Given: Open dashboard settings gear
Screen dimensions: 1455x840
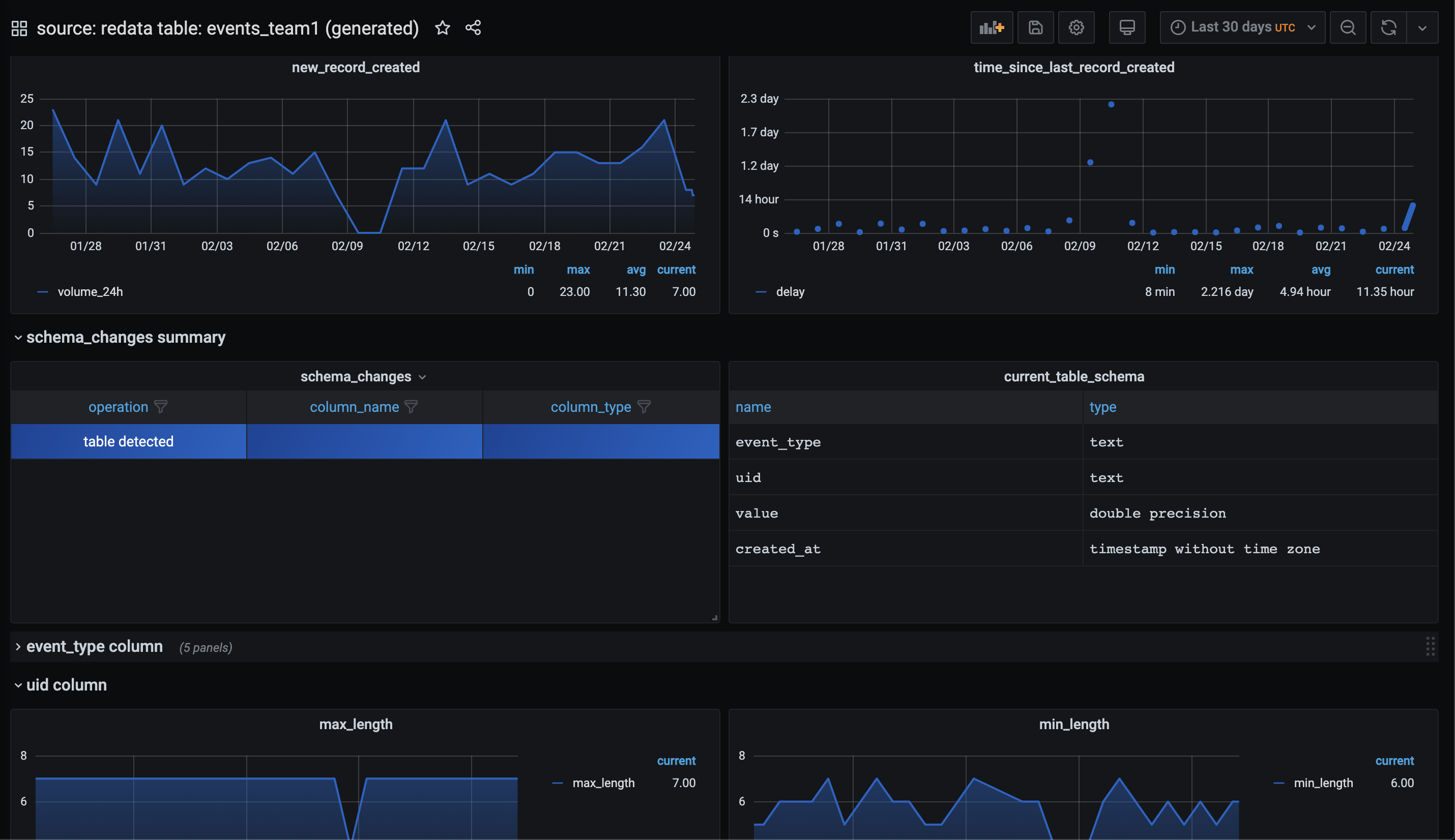Looking at the screenshot, I should tap(1076, 27).
